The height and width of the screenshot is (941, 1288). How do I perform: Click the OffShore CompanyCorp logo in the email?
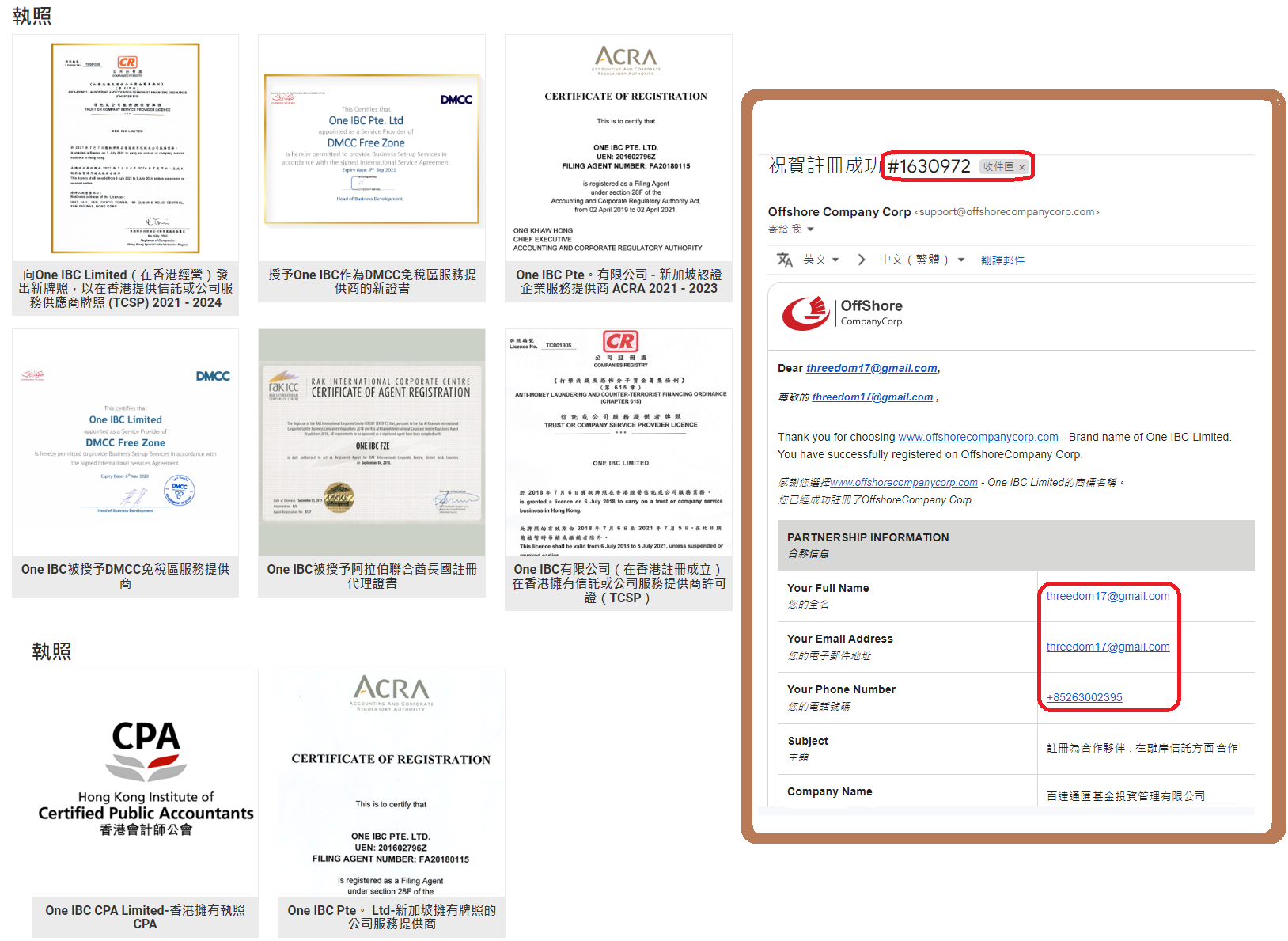[x=842, y=313]
